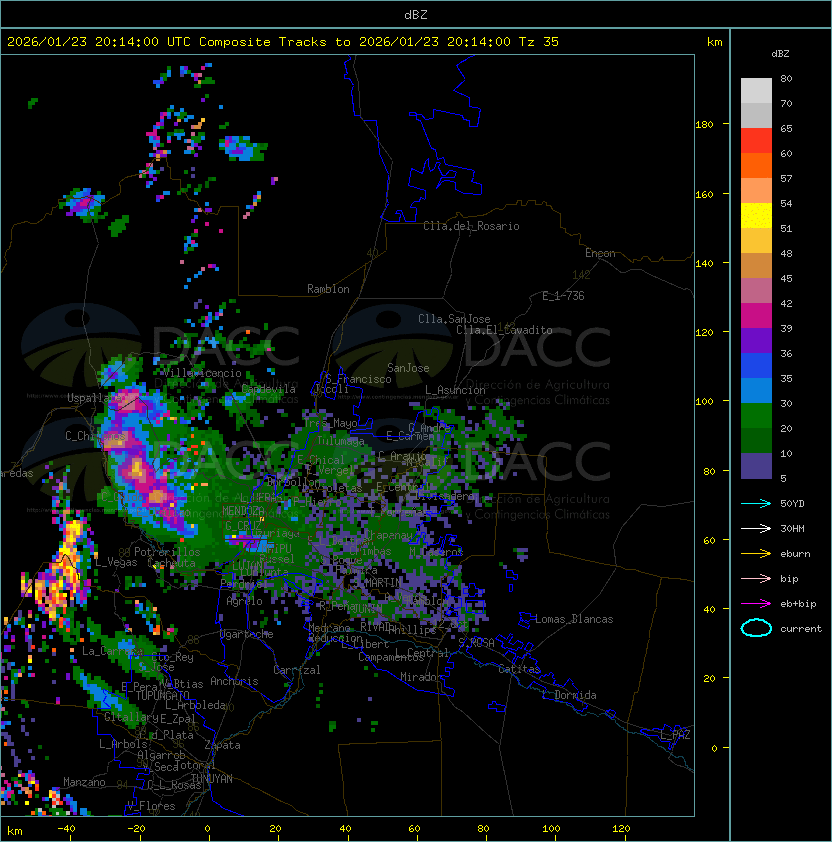Click the Catitas map label

[x=519, y=669]
